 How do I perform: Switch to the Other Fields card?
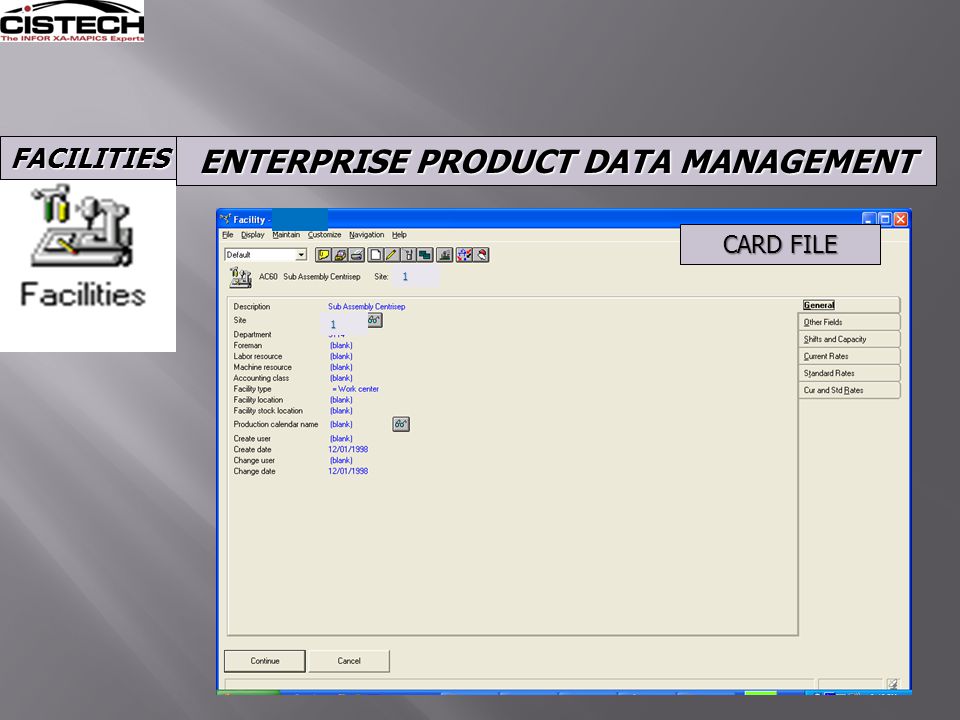point(850,322)
